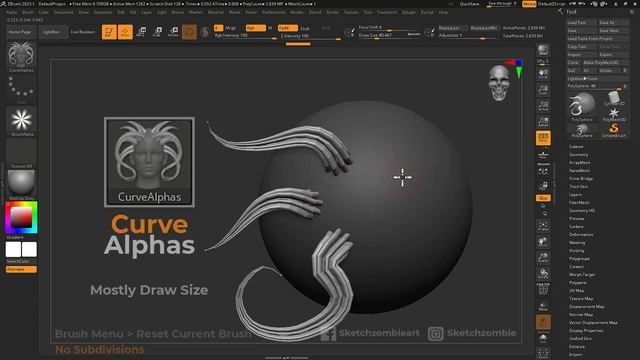The height and width of the screenshot is (360, 640).
Task: Open the Document menu
Action: 64,12
